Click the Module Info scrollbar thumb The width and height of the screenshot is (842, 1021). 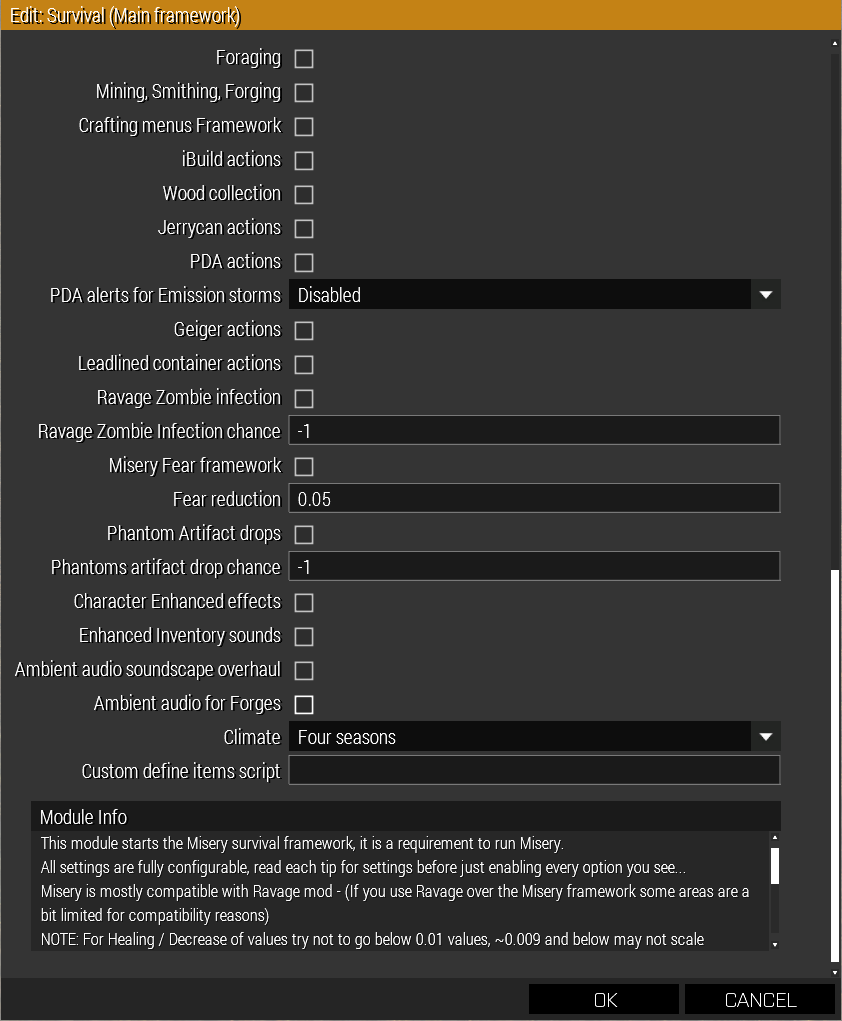[775, 866]
